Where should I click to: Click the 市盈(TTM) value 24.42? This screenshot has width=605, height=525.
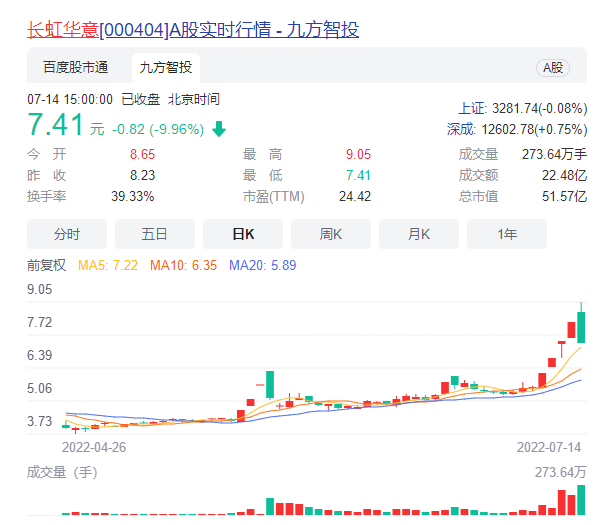pyautogui.click(x=355, y=196)
